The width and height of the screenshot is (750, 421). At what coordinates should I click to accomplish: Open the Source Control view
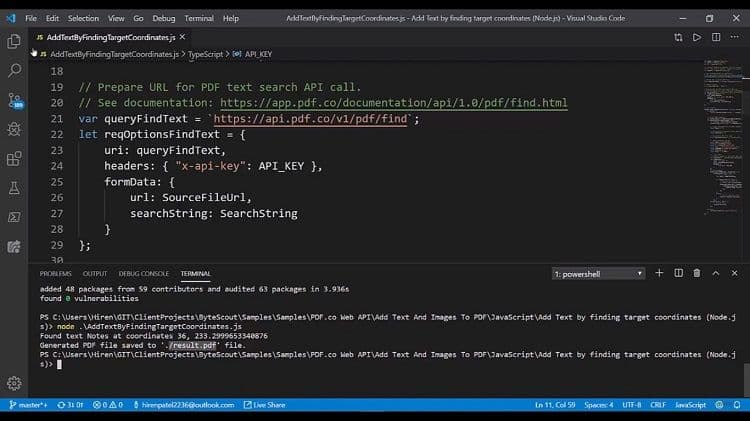14,100
